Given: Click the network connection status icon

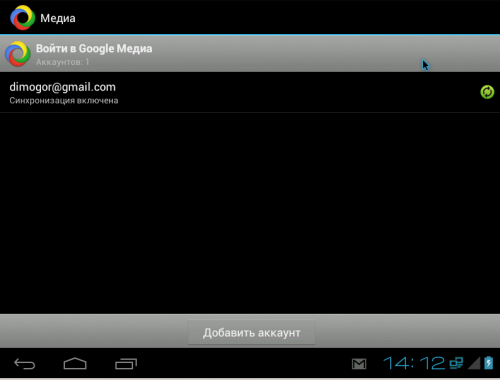Looking at the screenshot, I should pos(456,363).
